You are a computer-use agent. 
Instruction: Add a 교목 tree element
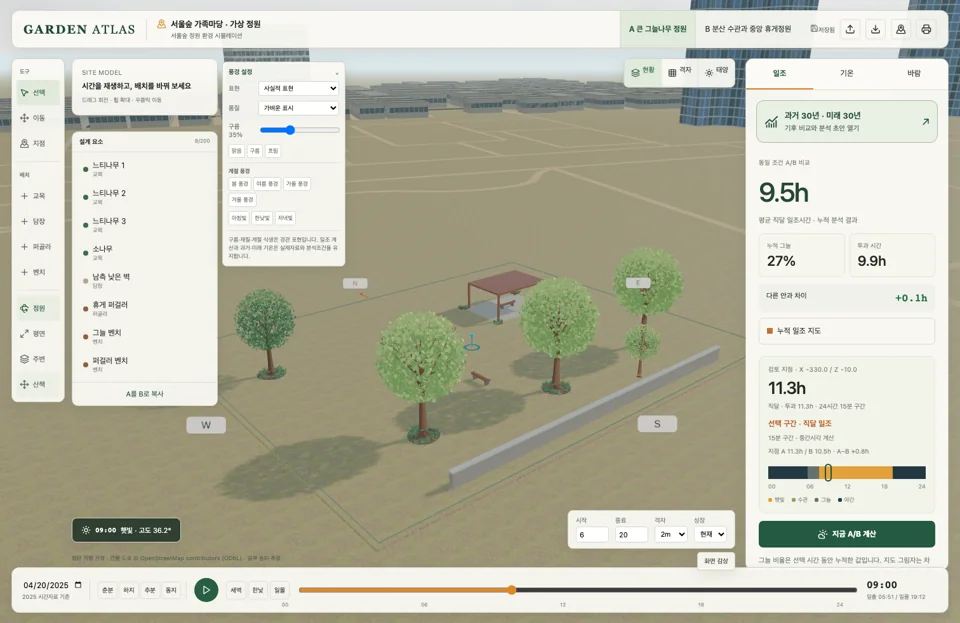(x=38, y=196)
